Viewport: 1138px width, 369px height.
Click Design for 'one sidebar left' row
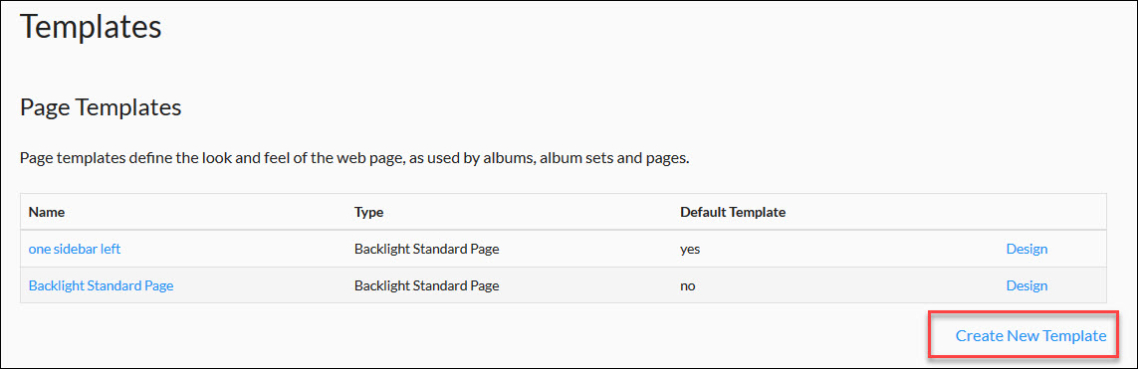[1026, 249]
